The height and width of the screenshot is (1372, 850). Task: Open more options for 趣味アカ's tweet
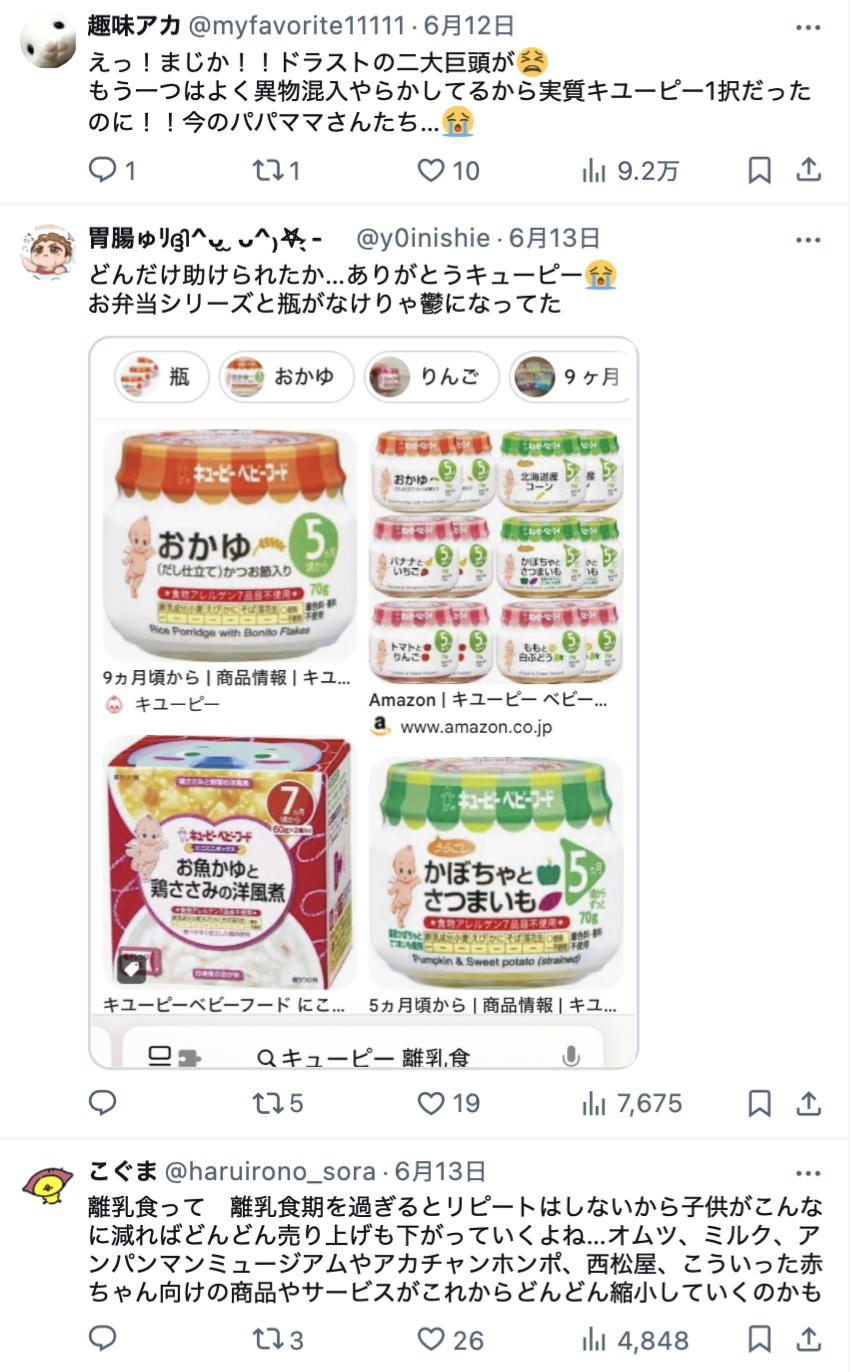(x=808, y=26)
